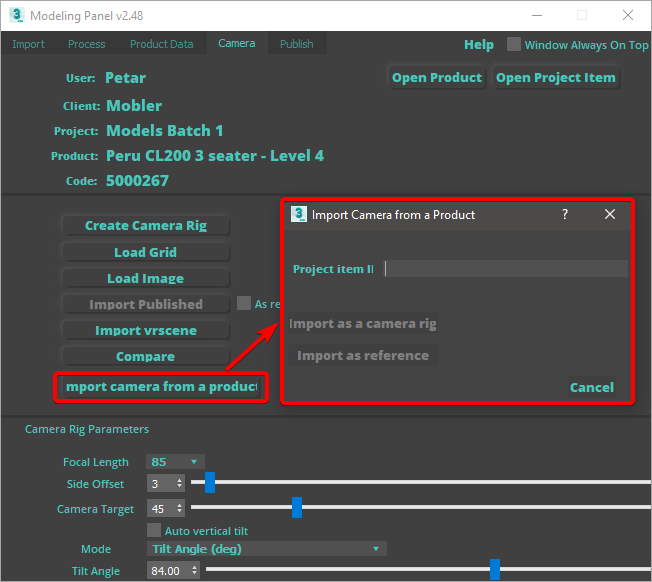
Task: Click the Help link
Action: pos(479,45)
